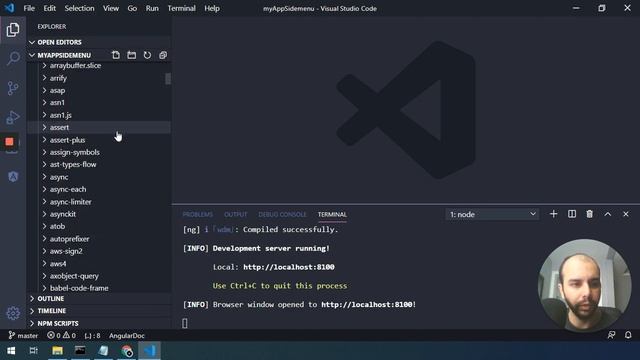This screenshot has width=640, height=360.
Task: Open the Chrome taskbar icon
Action: [x=127, y=351]
